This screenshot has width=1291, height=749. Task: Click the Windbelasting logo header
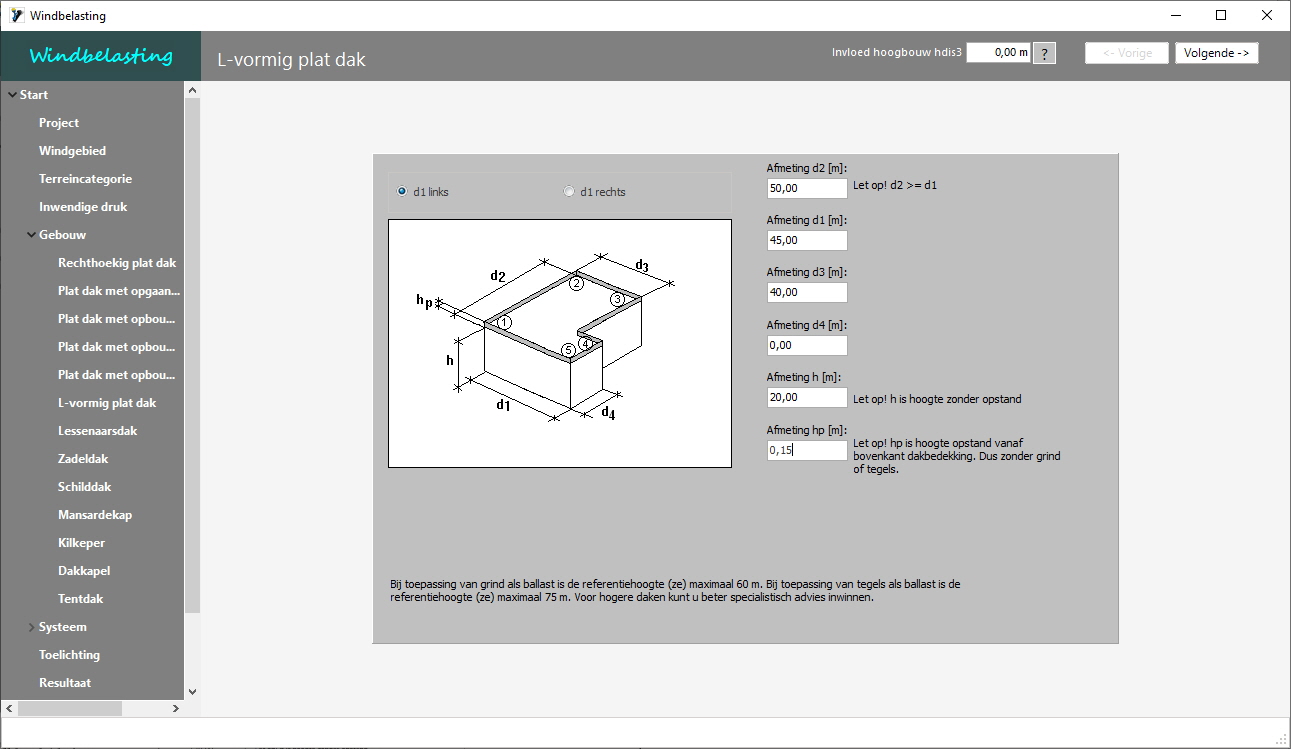[x=101, y=56]
